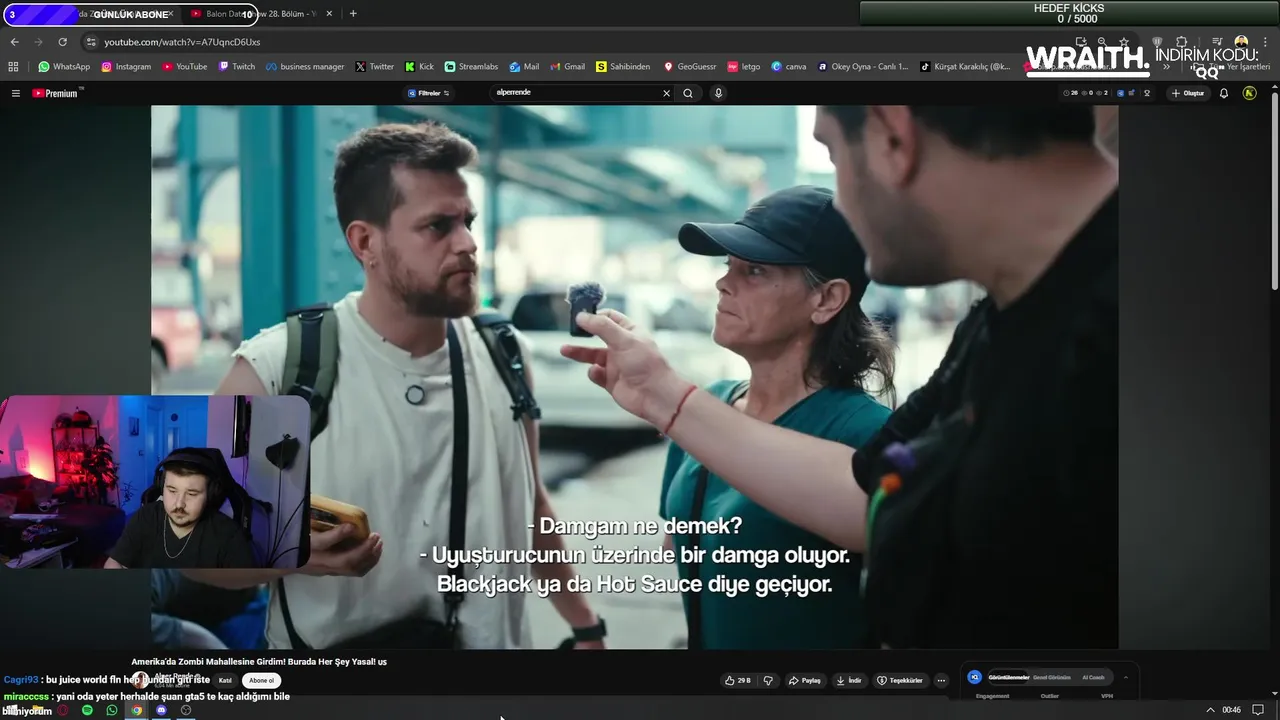1280x720 pixels.
Task: Open Twitter bookmark
Action: 375,67
